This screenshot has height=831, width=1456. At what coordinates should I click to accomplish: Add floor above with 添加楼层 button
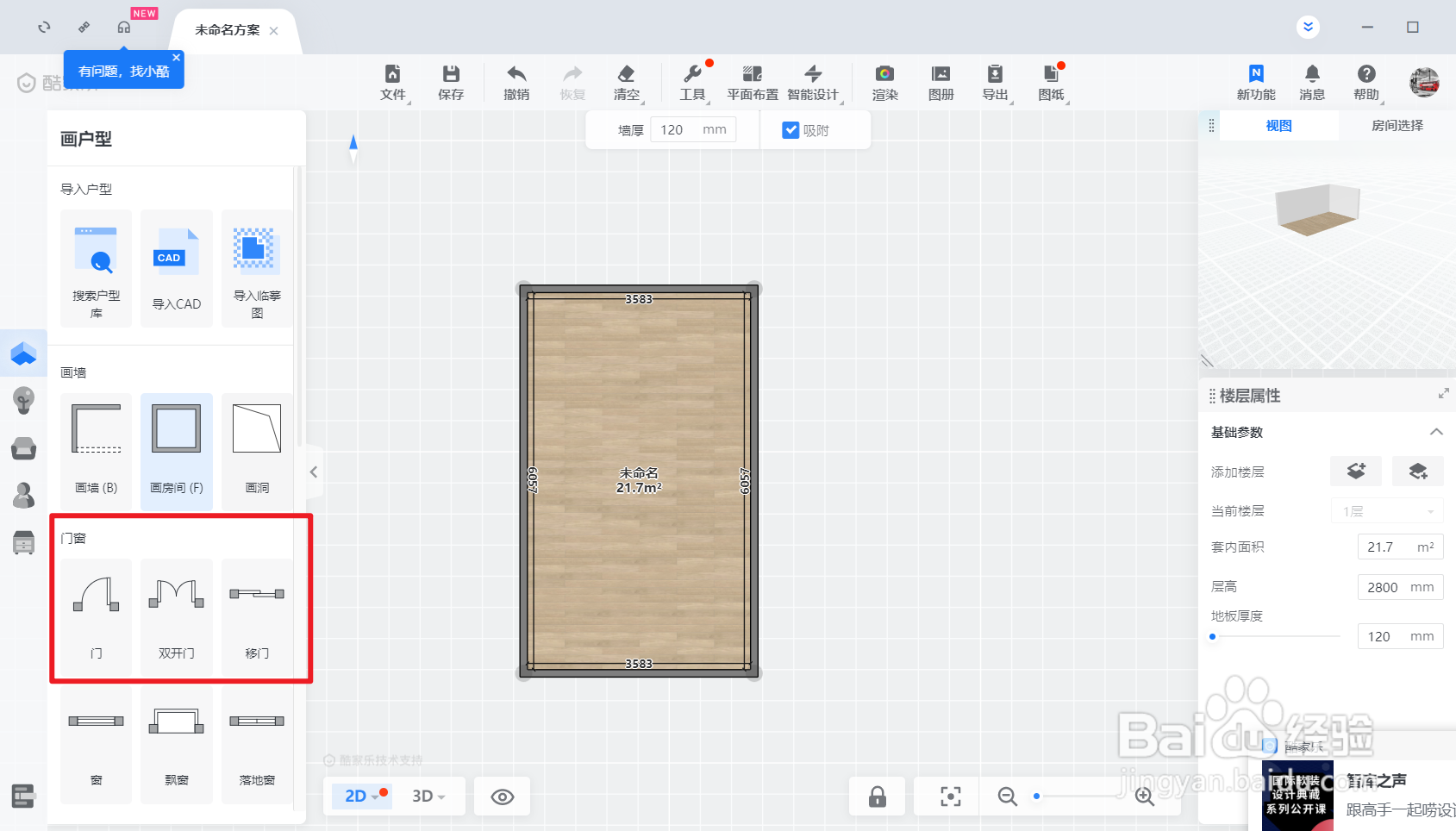click(x=1356, y=472)
